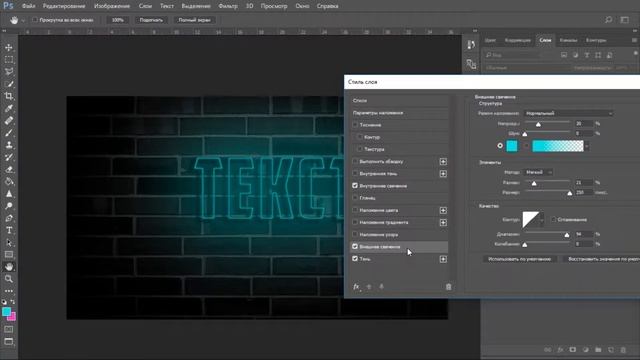The height and width of the screenshot is (360, 640).
Task: Select the Path Selection tool
Action: pyautogui.click(x=9, y=243)
